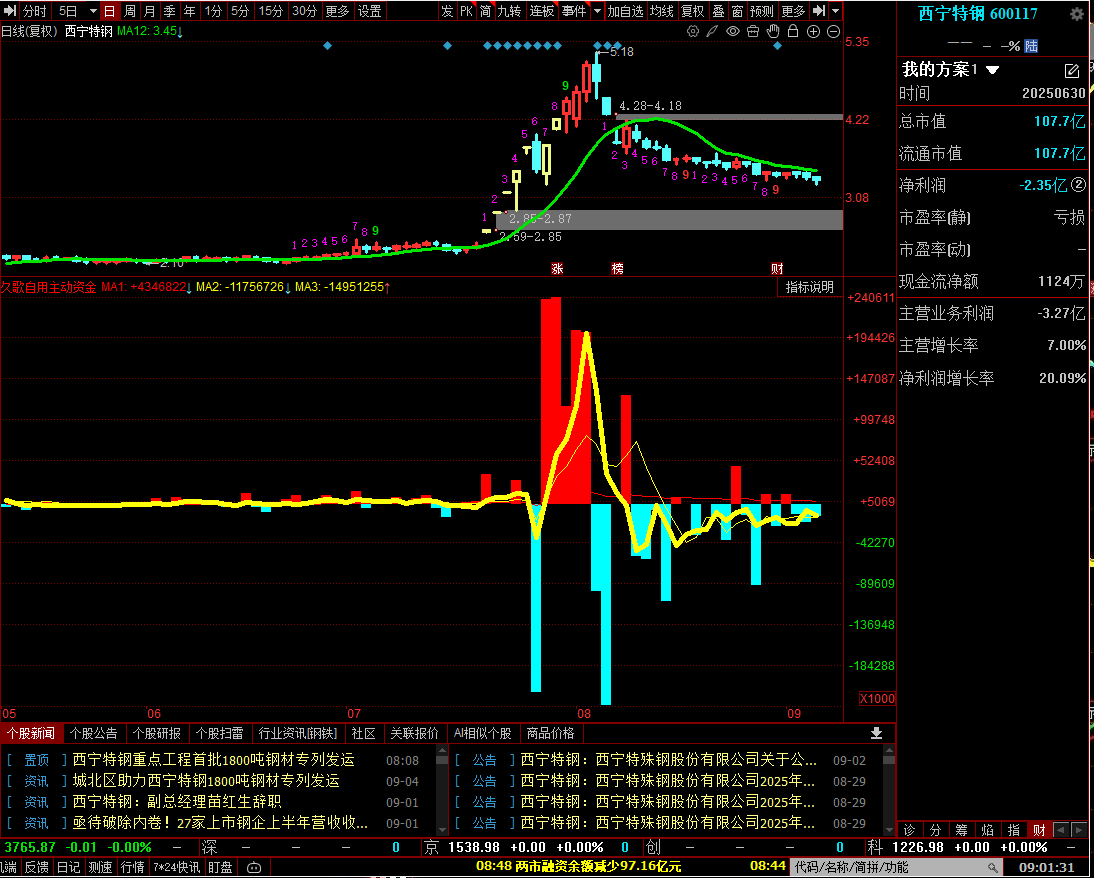Open 指标说明 indicator description
The width and height of the screenshot is (1094, 878).
coord(809,287)
